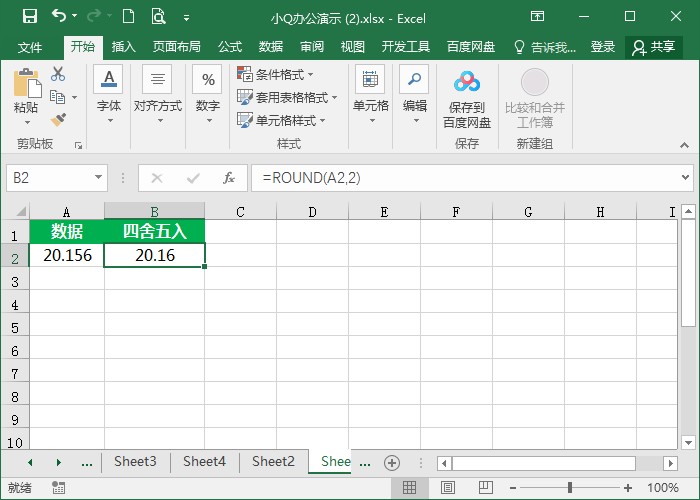Open the 开发工具 tab
Image resolution: width=700 pixels, height=500 pixels.
(x=405, y=47)
